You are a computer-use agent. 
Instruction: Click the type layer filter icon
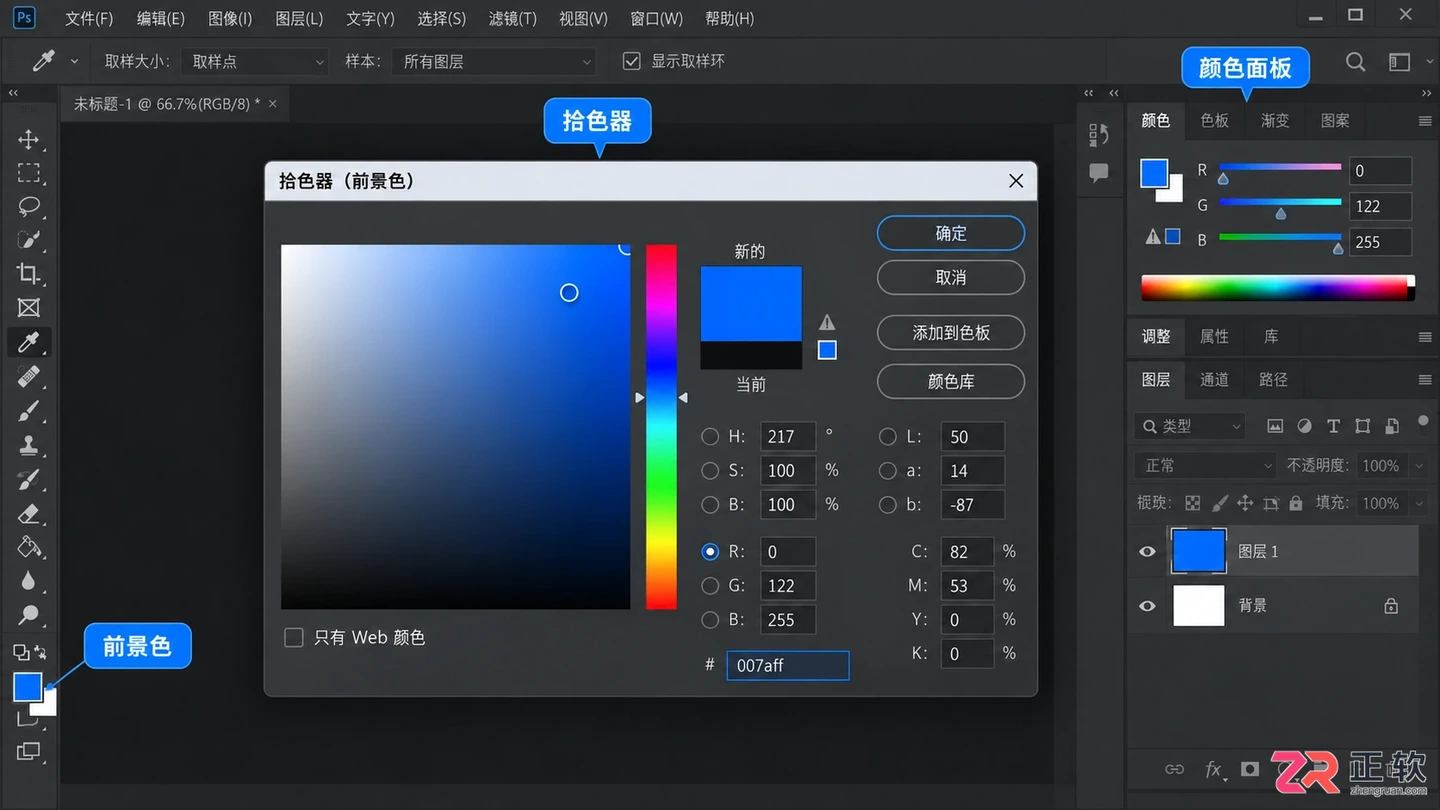(1333, 426)
